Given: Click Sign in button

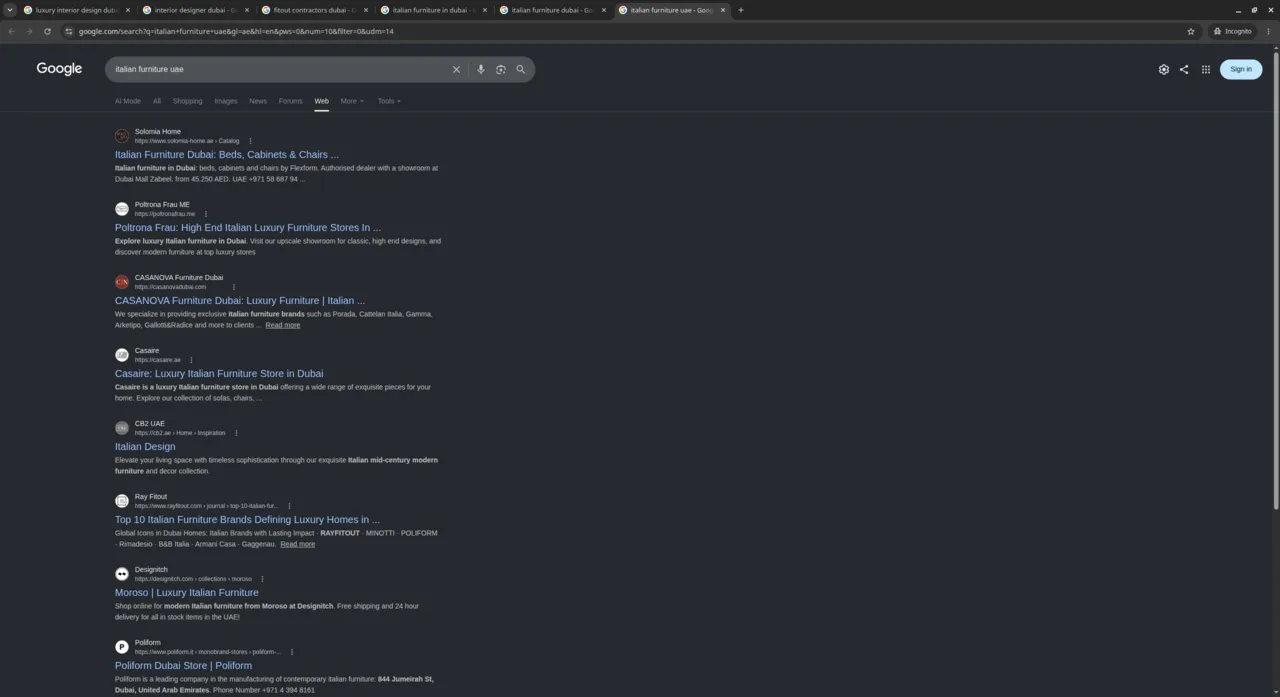Looking at the screenshot, I should [1241, 69].
